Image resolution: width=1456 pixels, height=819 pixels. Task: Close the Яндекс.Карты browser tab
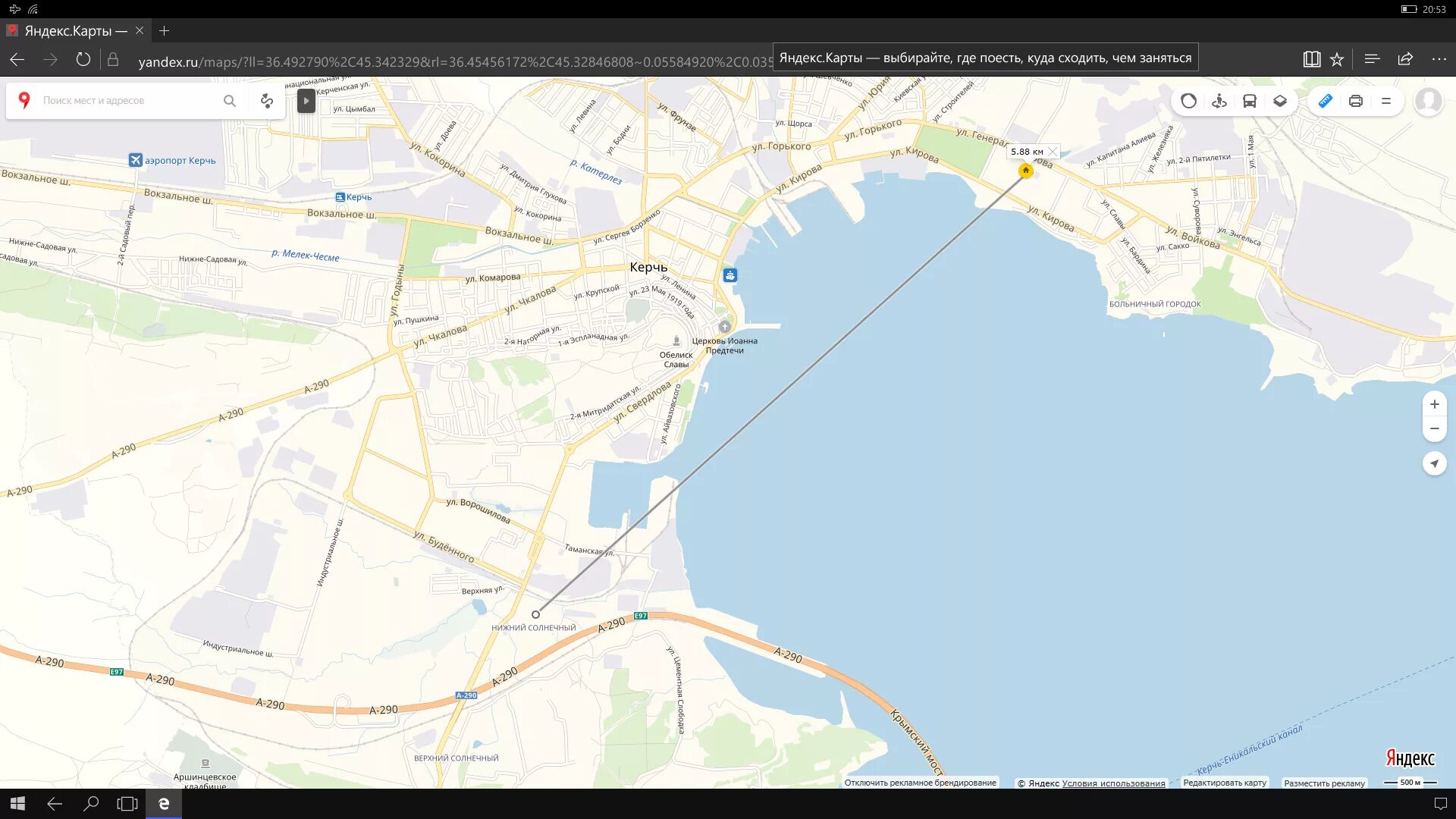click(140, 30)
